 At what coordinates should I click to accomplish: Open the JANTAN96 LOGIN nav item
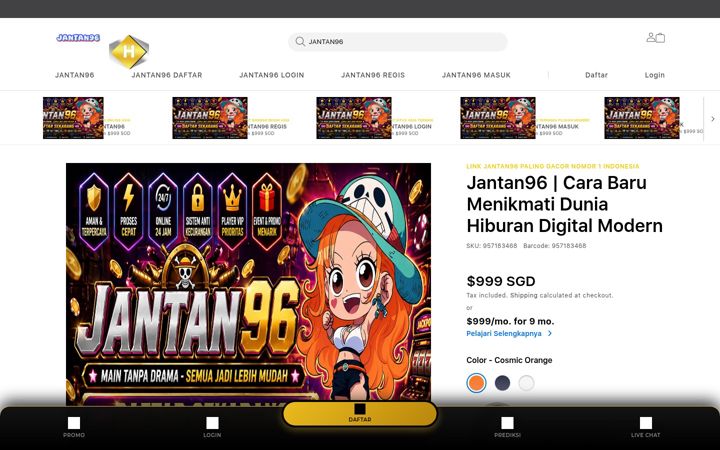pos(271,75)
